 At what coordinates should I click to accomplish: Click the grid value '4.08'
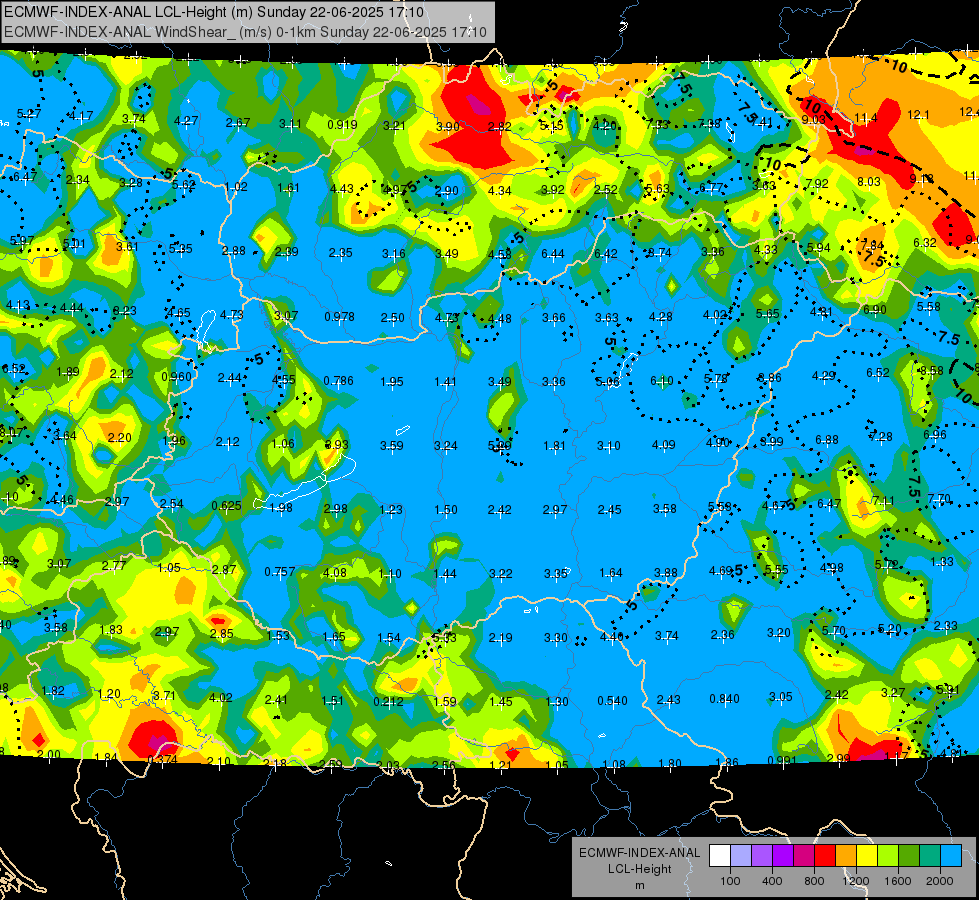pyautogui.click(x=335, y=573)
